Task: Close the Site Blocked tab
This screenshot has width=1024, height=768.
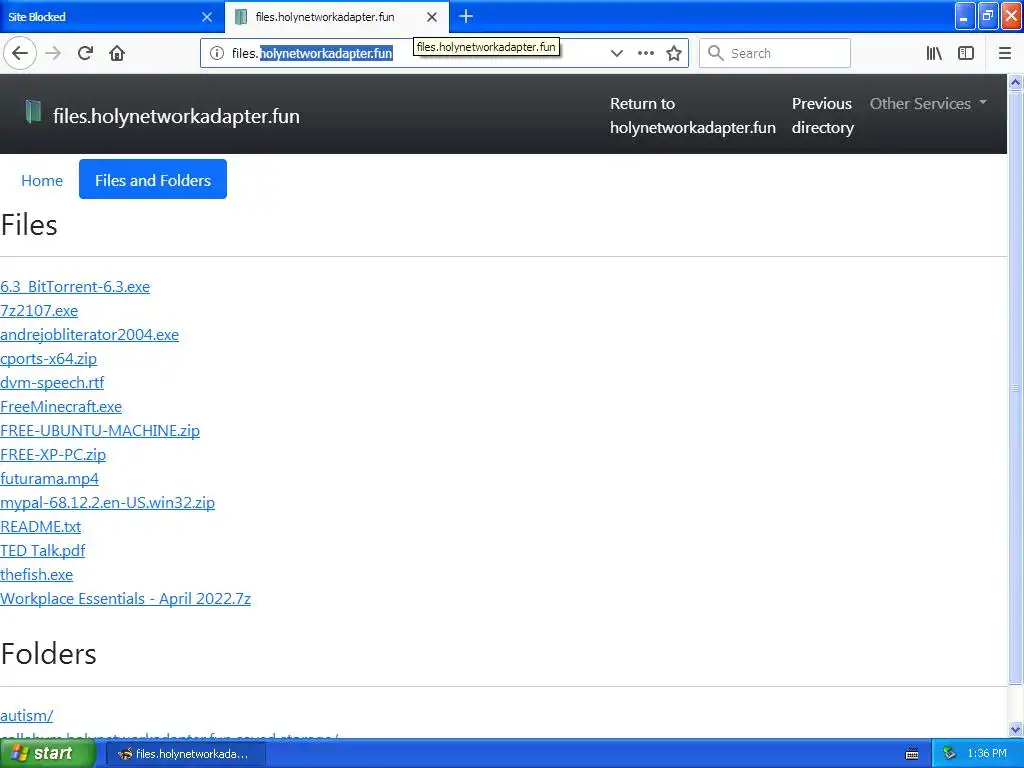Action: point(207,17)
